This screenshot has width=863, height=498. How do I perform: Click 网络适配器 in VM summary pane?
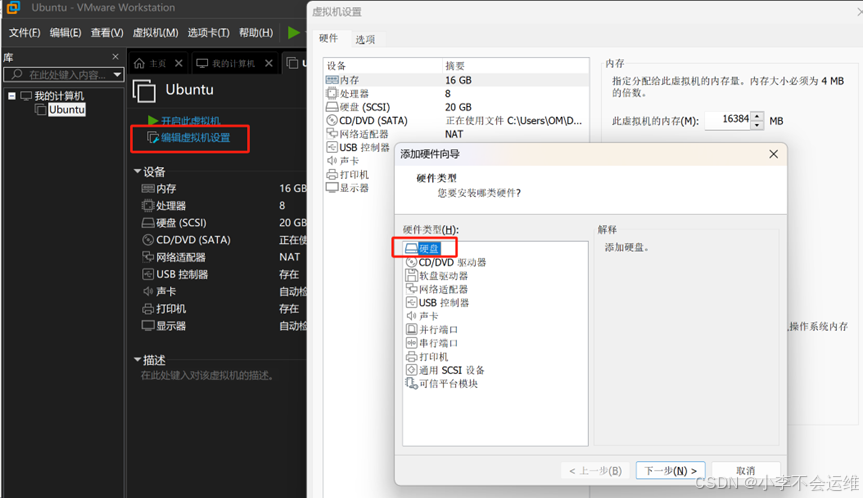(174, 257)
